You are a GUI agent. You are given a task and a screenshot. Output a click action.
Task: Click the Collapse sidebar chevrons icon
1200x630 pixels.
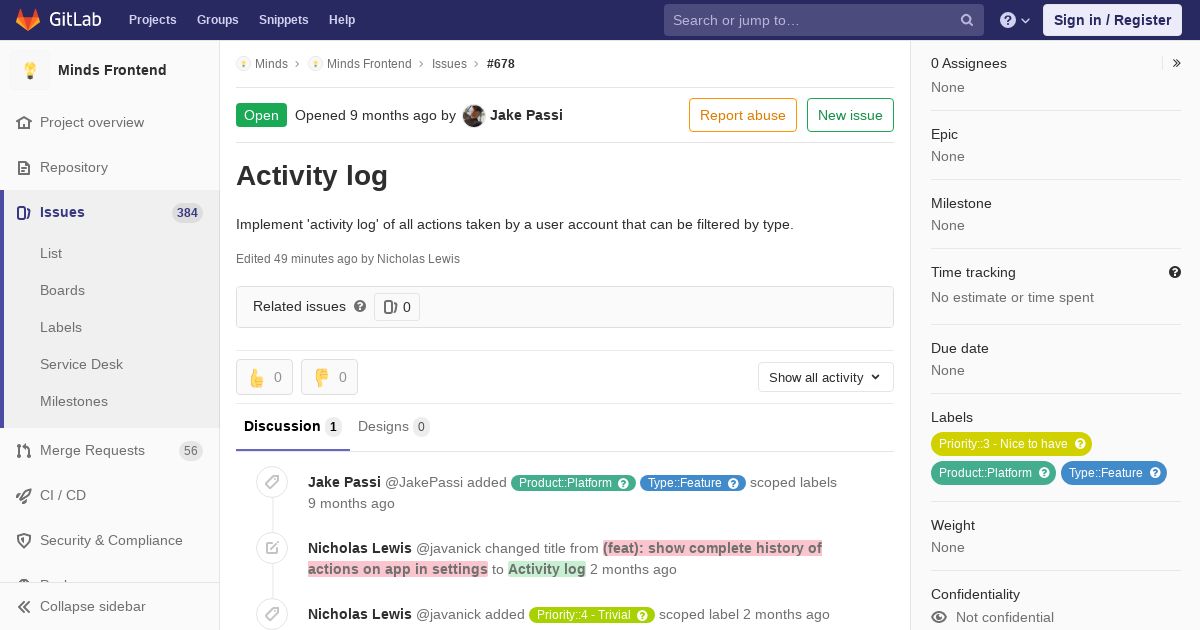pyautogui.click(x=24, y=607)
